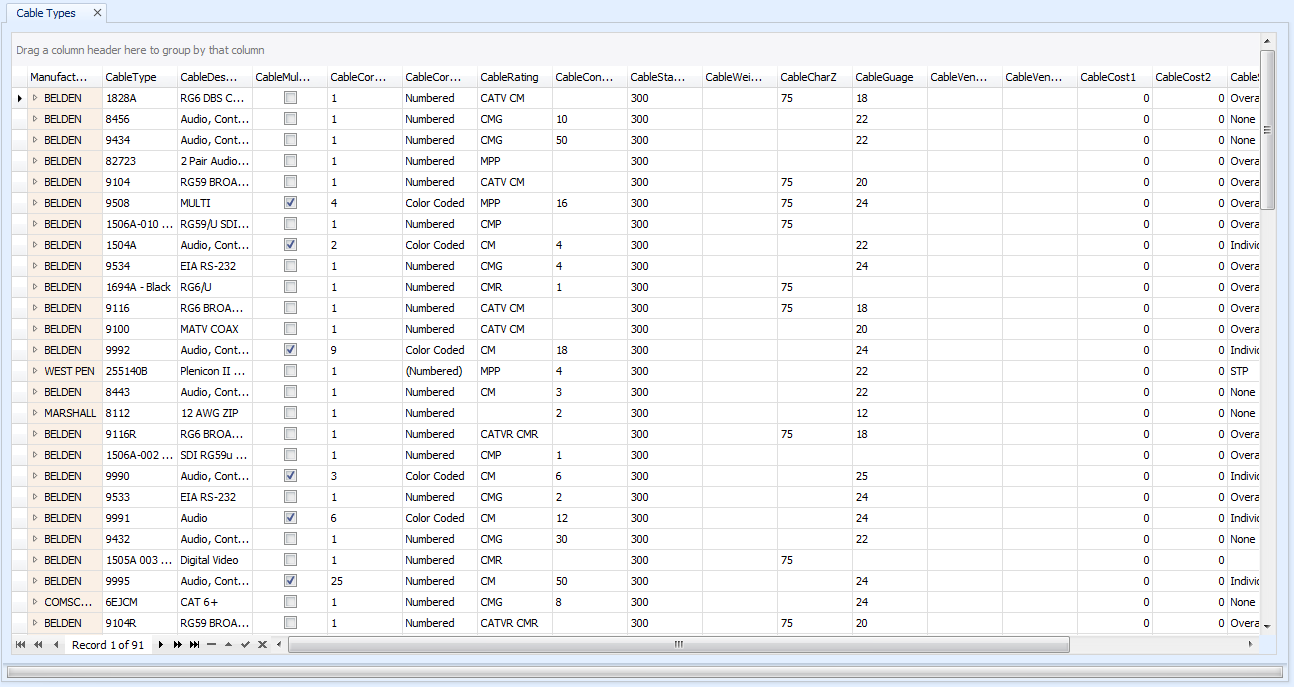This screenshot has width=1294, height=687.
Task: Go to the last record
Action: tap(194, 645)
